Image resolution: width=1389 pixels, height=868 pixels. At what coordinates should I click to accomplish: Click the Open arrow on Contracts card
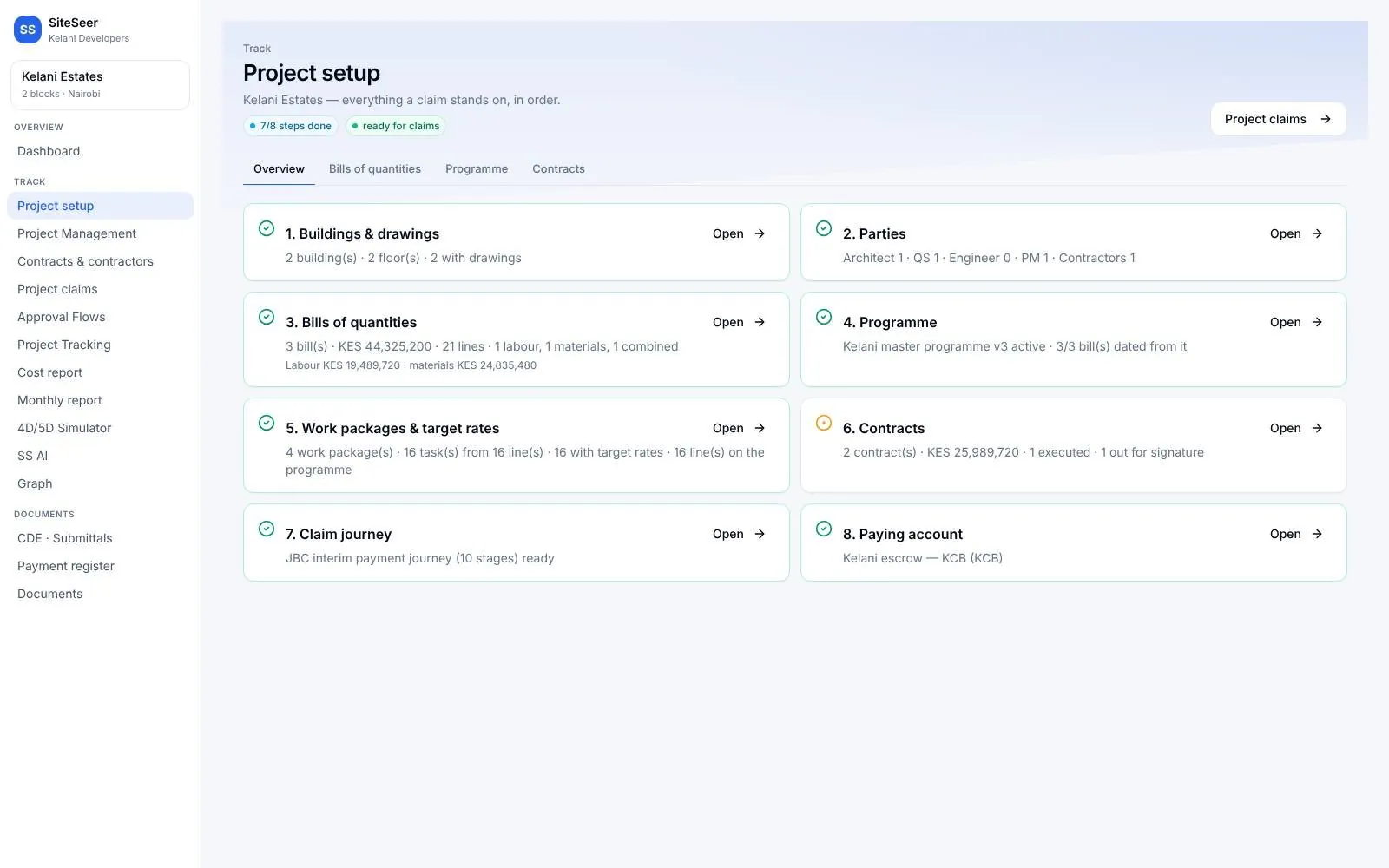[1317, 428]
